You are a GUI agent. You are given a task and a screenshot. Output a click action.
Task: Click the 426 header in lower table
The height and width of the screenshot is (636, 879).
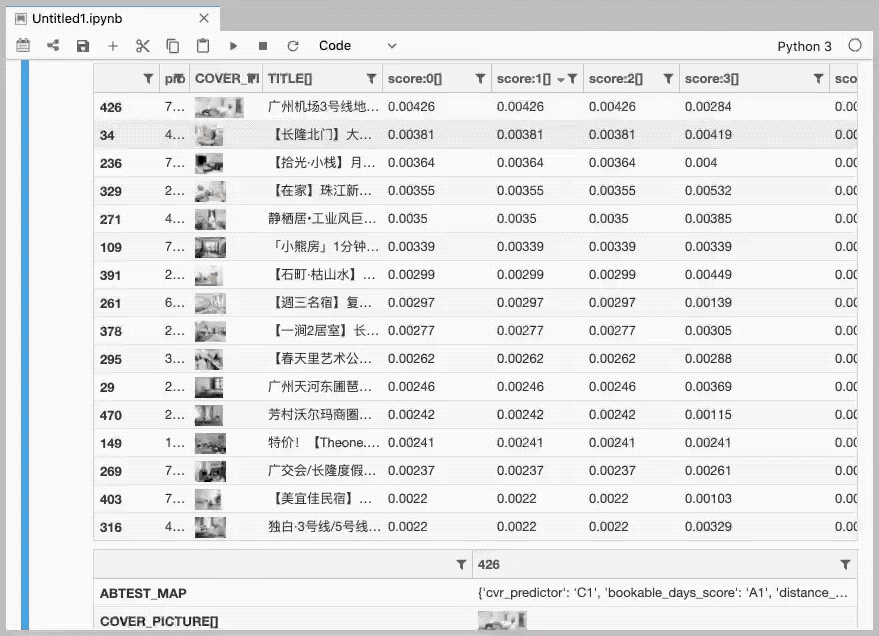488,565
